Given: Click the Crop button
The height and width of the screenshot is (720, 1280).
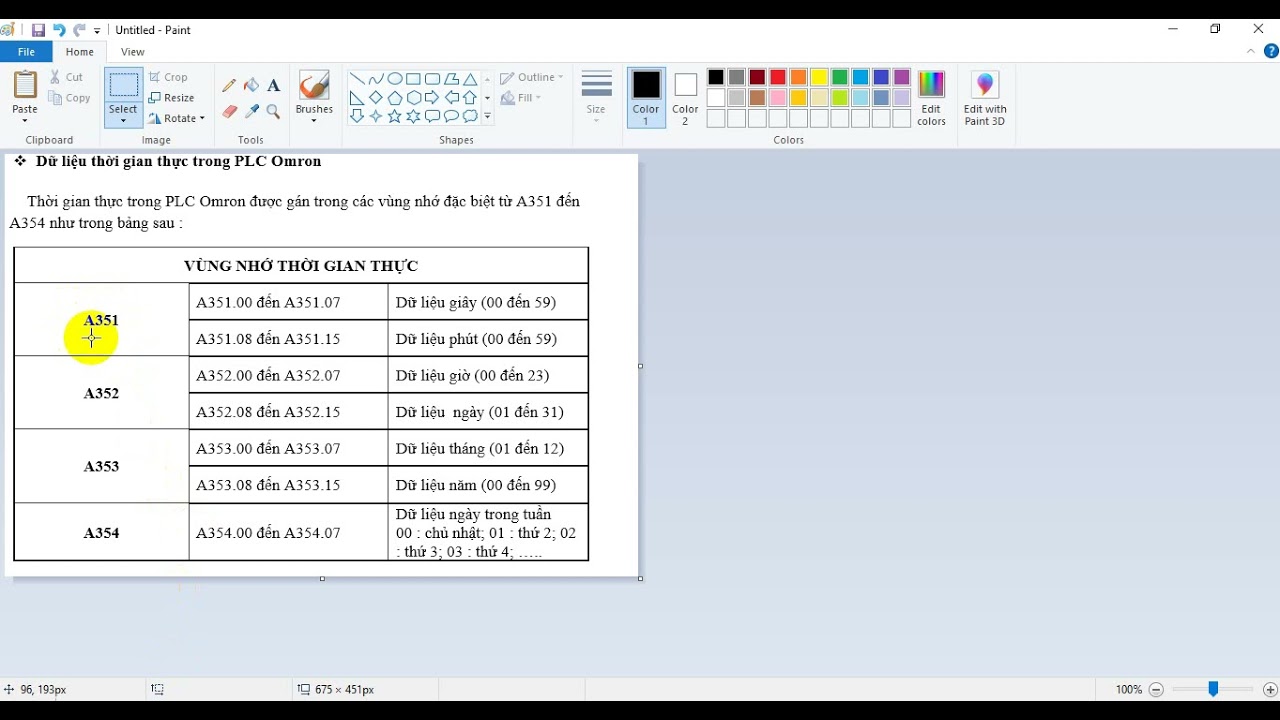Looking at the screenshot, I should pos(168,77).
